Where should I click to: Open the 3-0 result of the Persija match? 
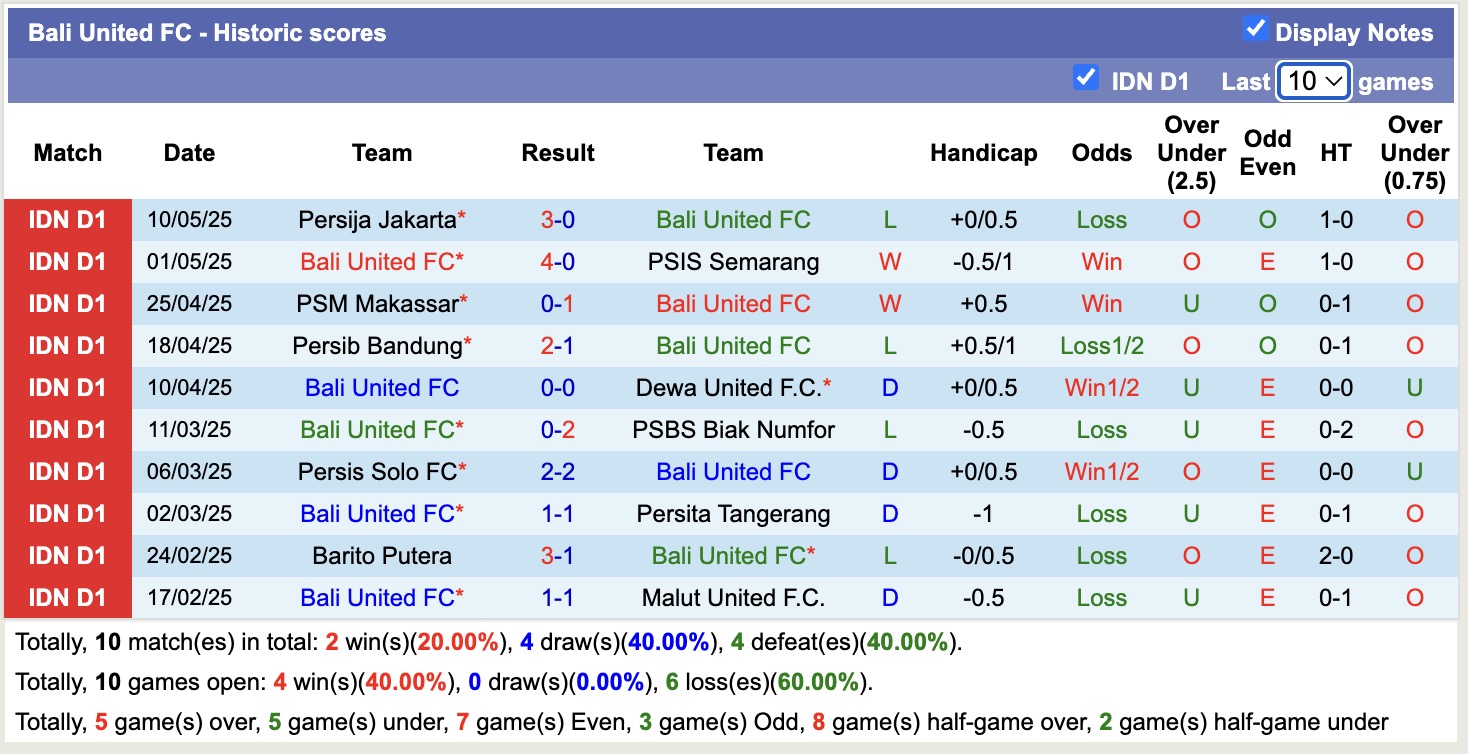558,220
